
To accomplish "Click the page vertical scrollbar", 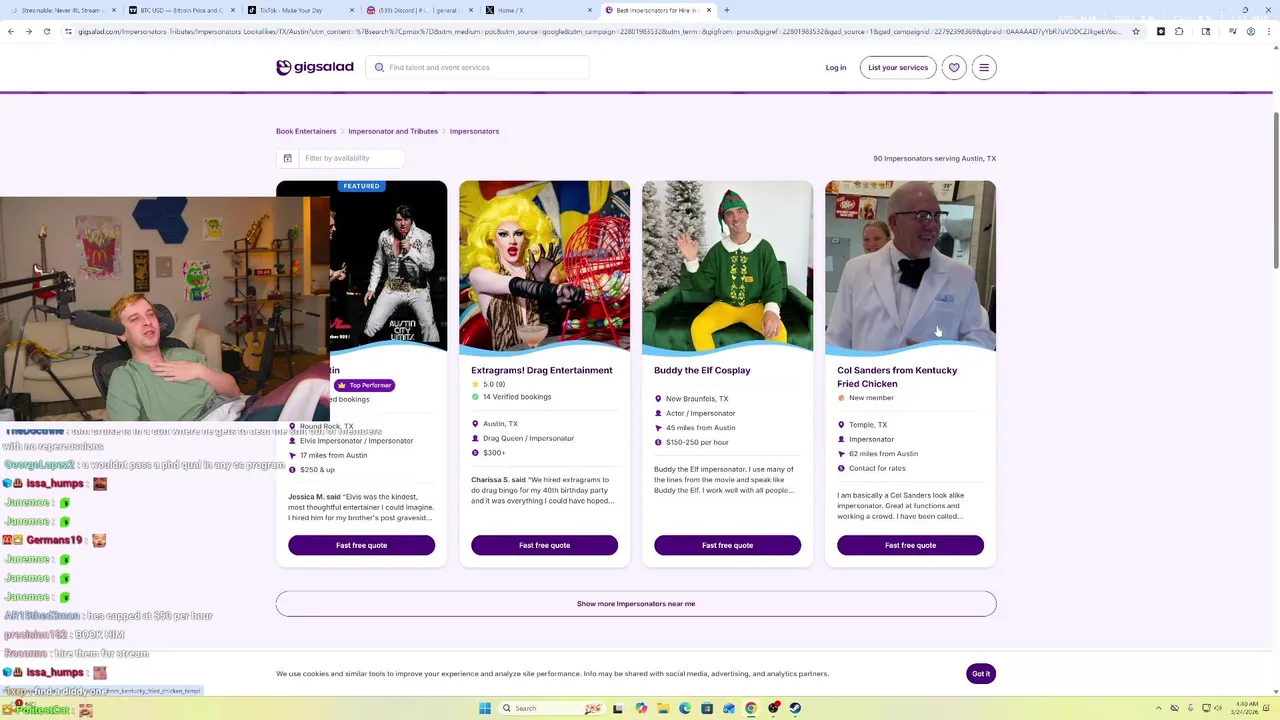I will click(1276, 190).
